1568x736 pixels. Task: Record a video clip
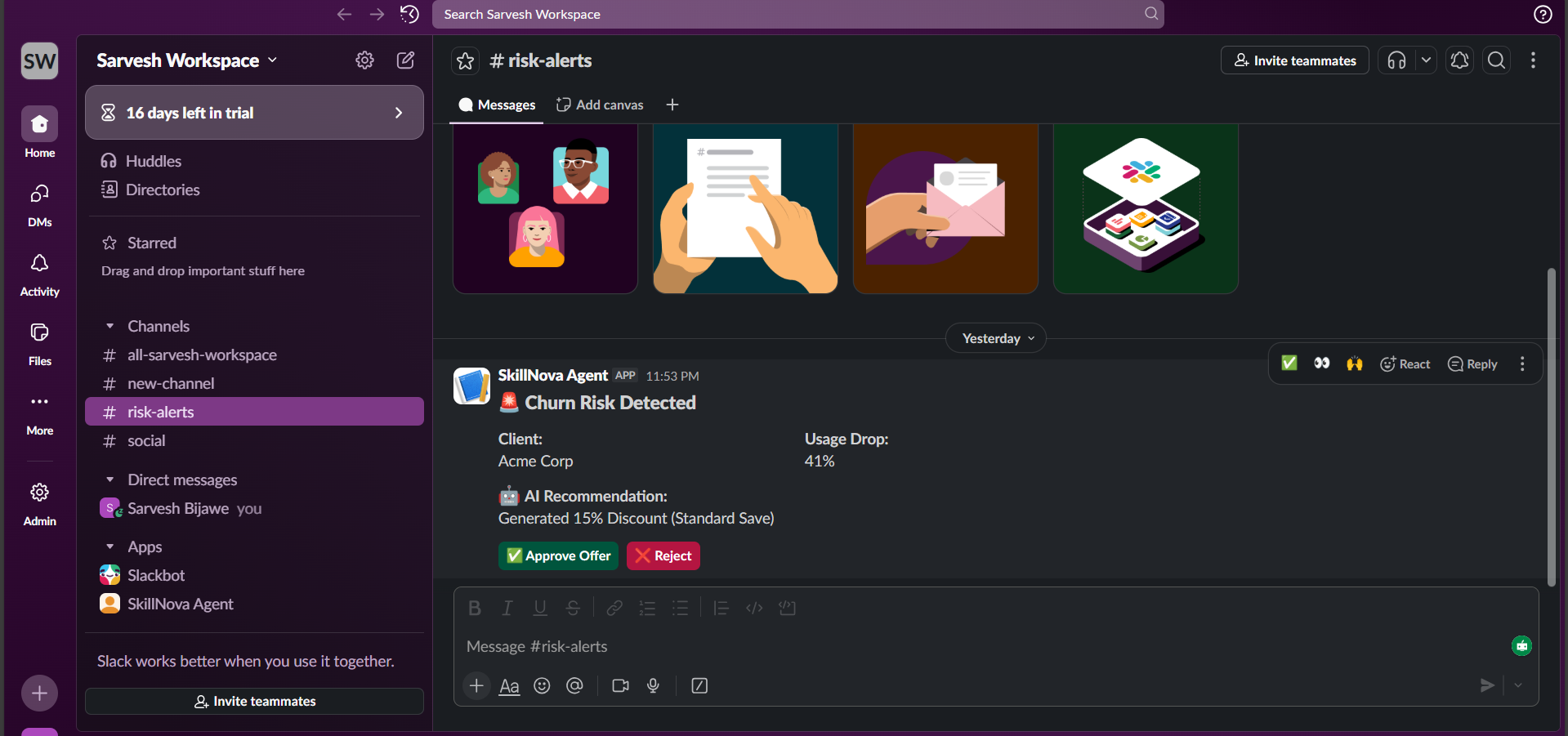tap(620, 685)
